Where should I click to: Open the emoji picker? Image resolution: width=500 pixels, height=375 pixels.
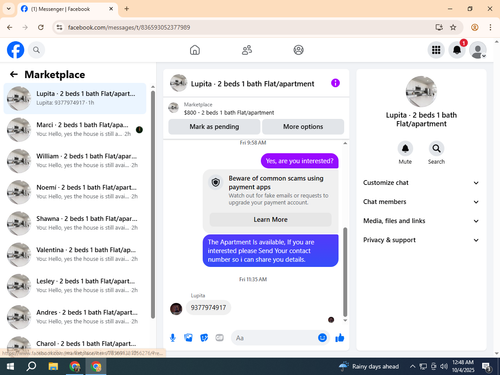click(322, 338)
